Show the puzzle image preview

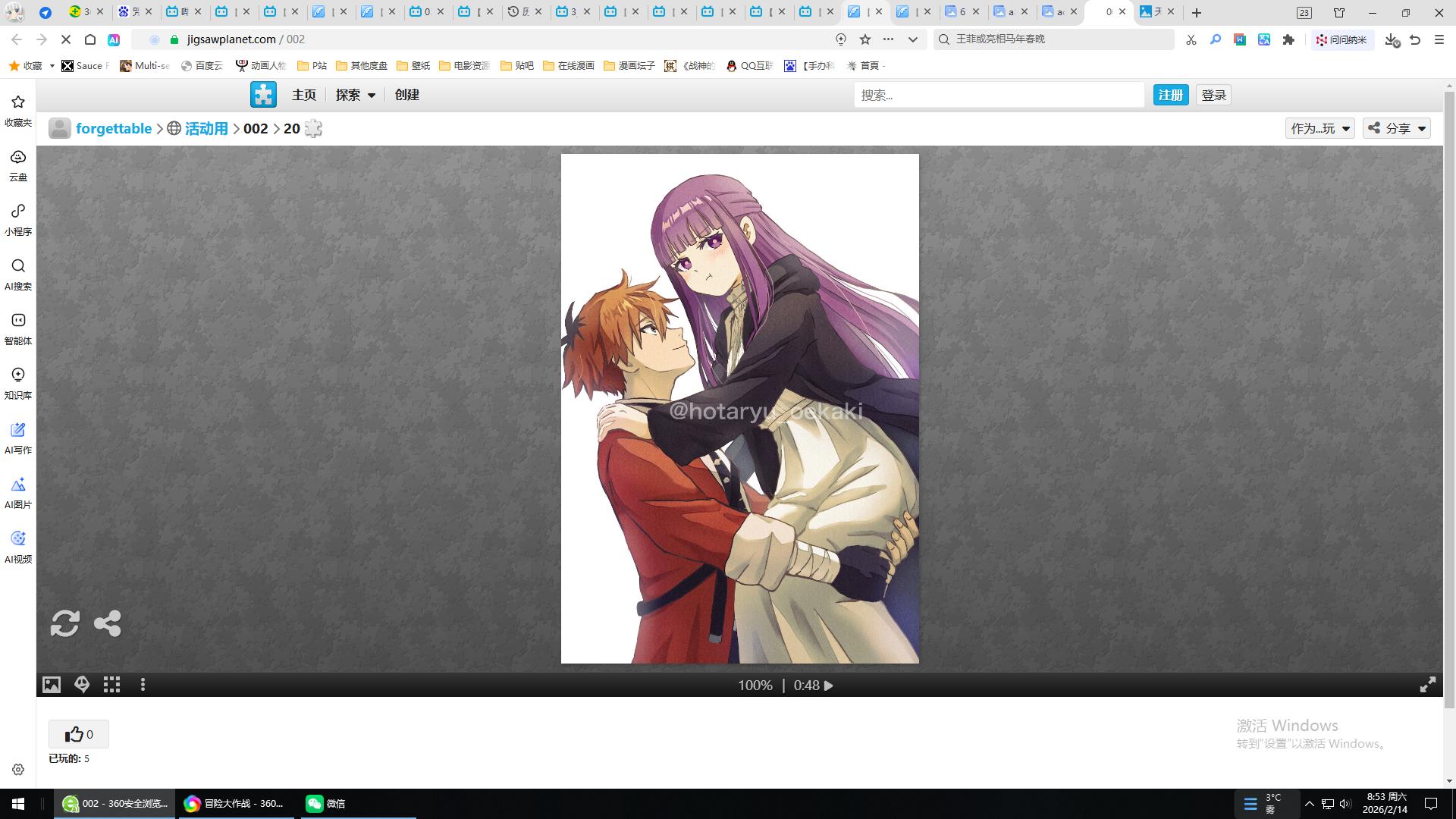coord(51,685)
